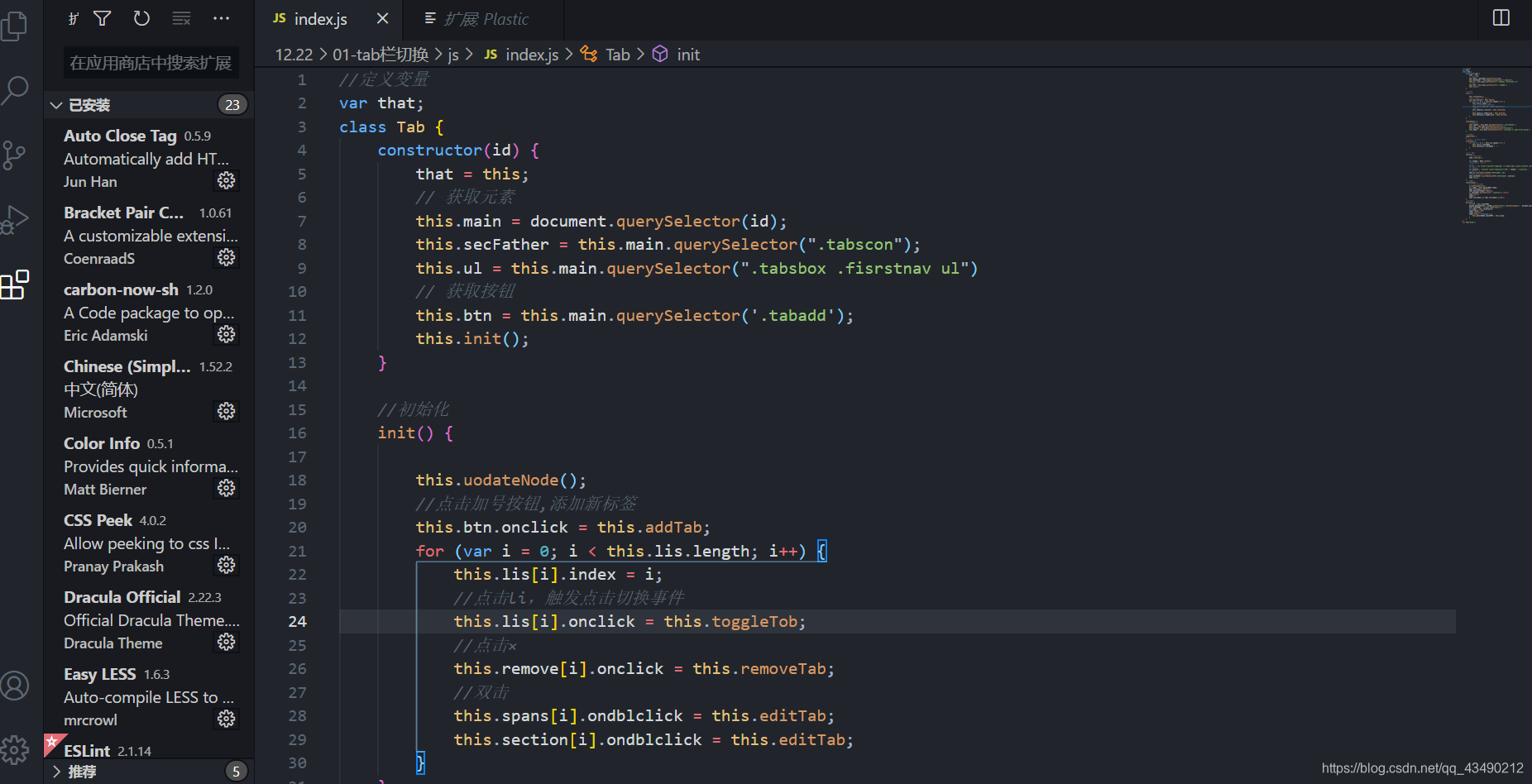Image resolution: width=1532 pixels, height=784 pixels.
Task: Place cursor on 'class Tab {' line
Action: click(x=391, y=127)
